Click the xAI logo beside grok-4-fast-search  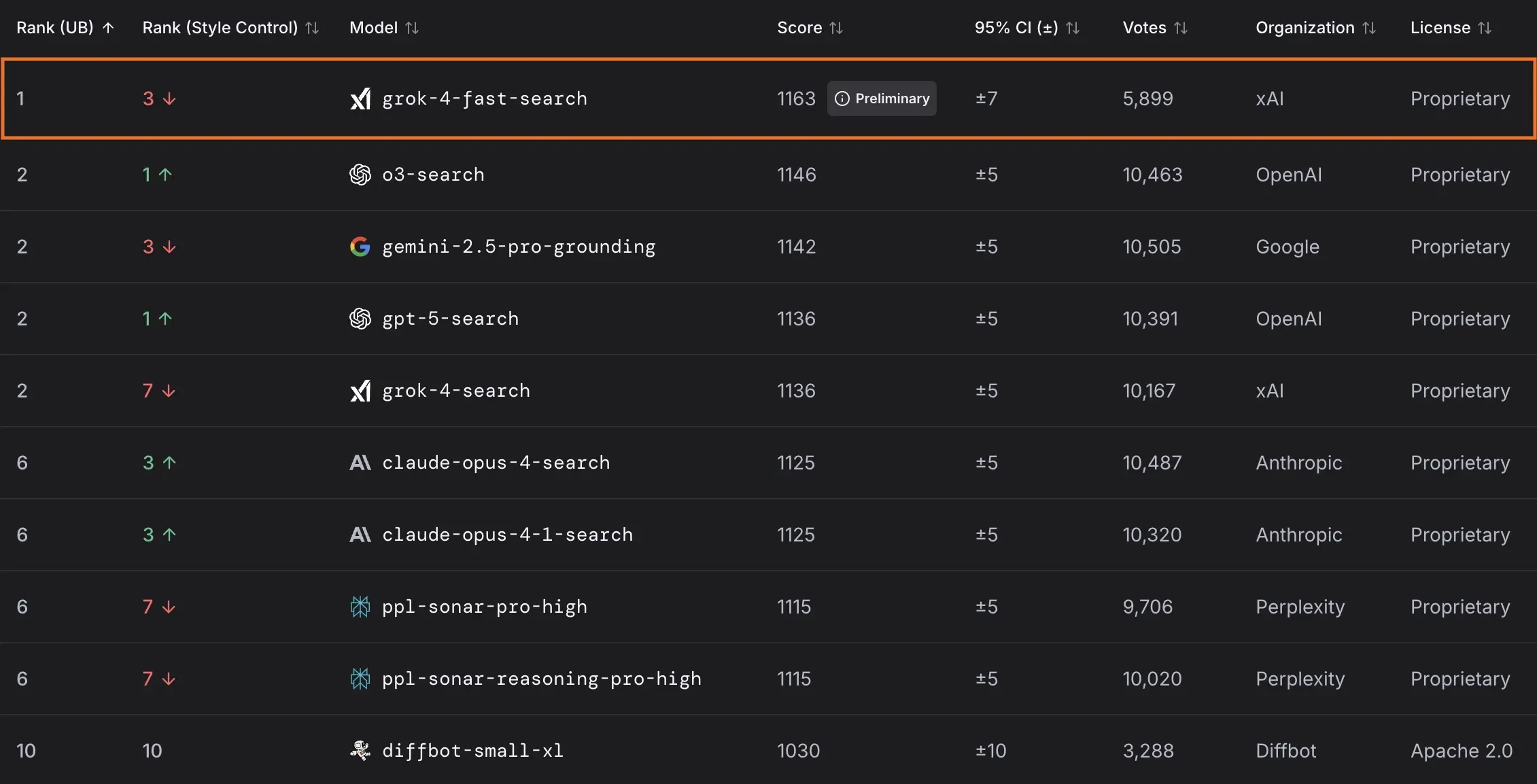pyautogui.click(x=361, y=99)
